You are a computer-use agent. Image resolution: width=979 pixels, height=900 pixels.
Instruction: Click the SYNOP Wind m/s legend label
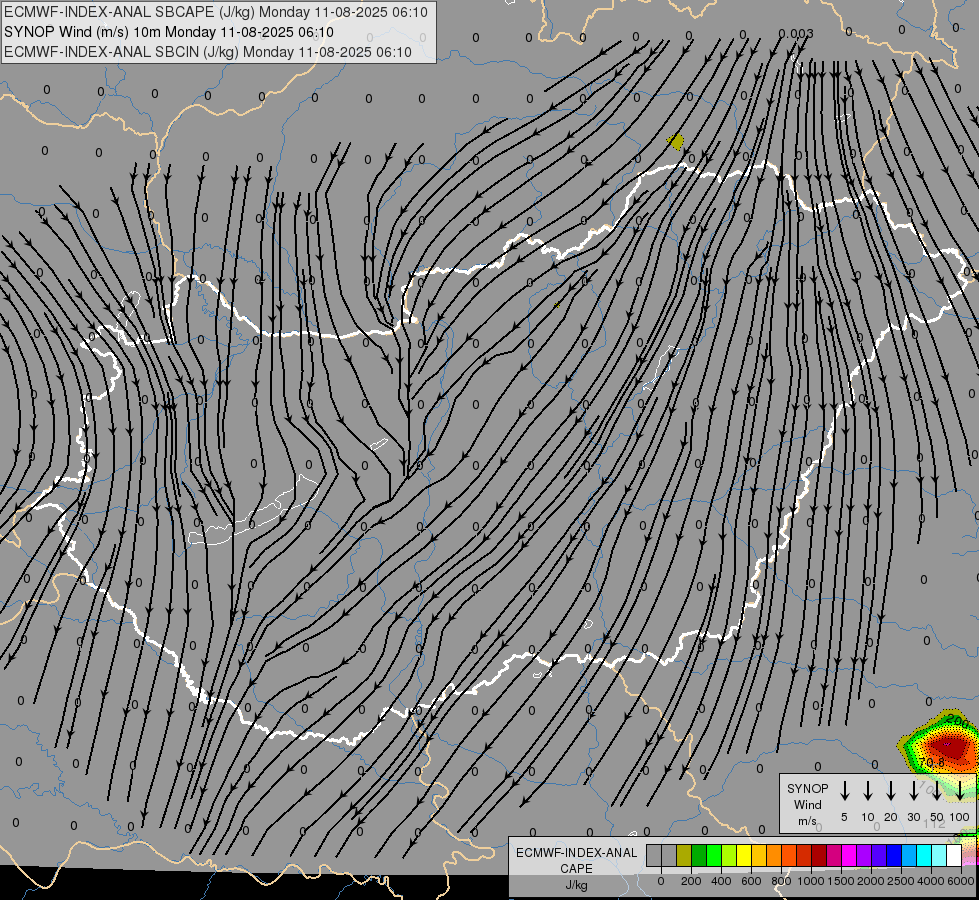click(x=807, y=804)
